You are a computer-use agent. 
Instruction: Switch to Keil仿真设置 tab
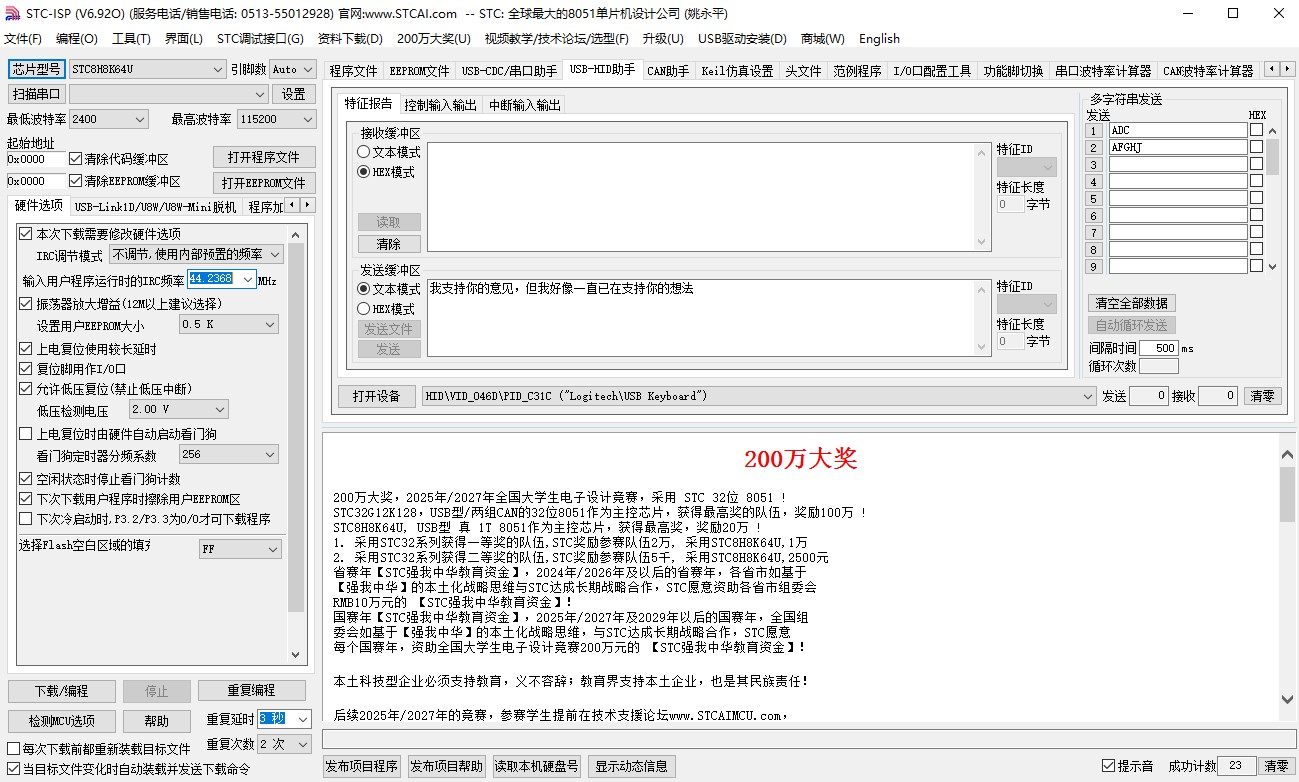[737, 71]
